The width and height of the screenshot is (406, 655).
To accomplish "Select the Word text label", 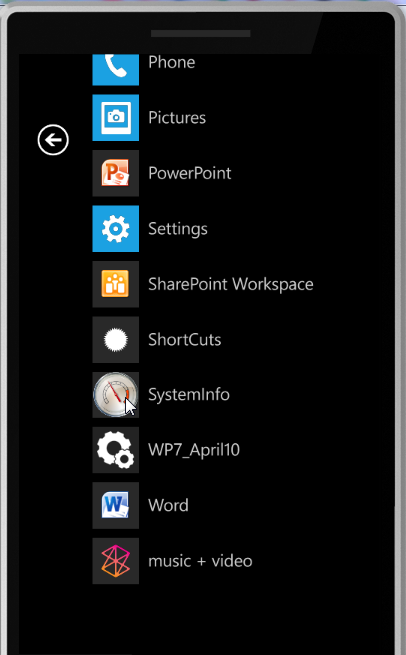I will [168, 505].
